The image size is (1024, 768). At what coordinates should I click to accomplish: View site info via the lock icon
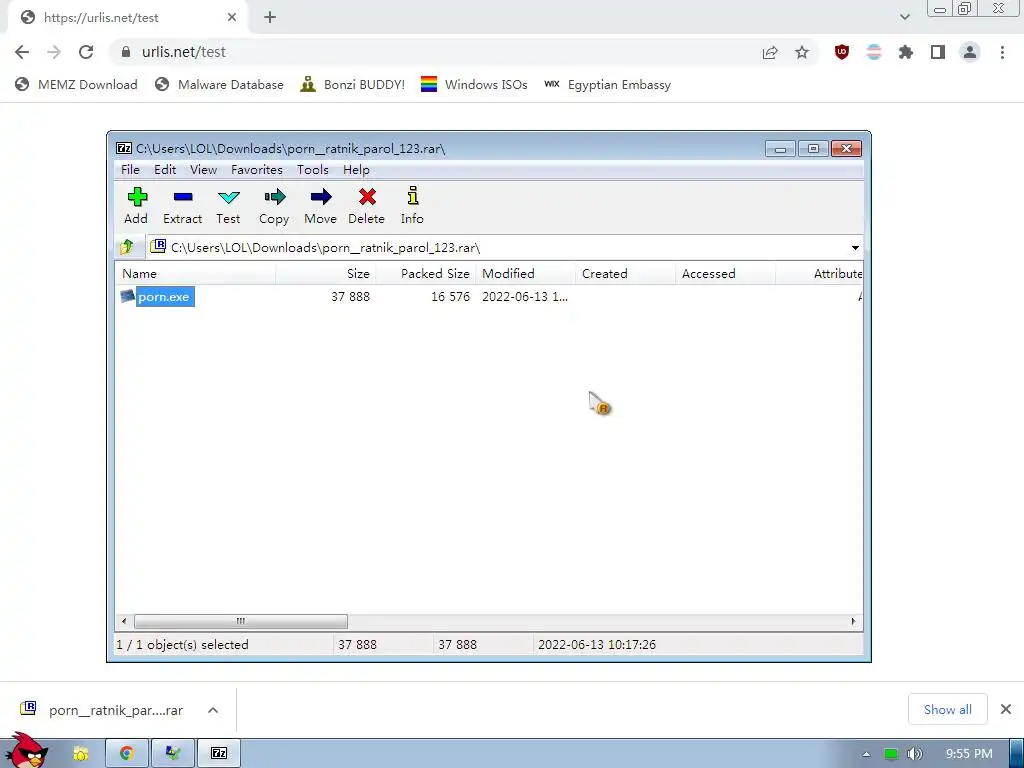(127, 52)
